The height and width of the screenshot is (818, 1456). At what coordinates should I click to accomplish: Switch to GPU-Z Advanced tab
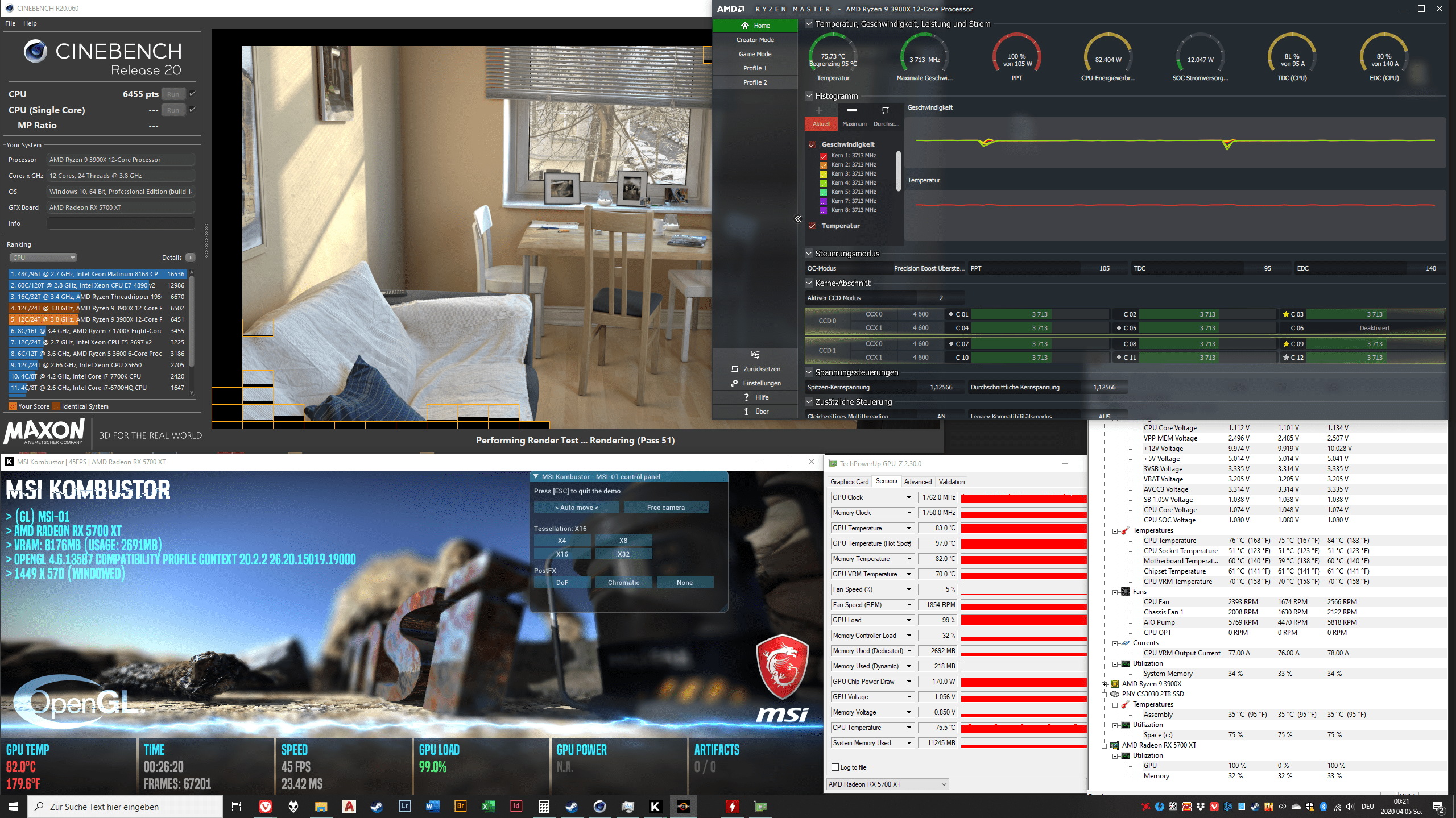click(x=917, y=481)
